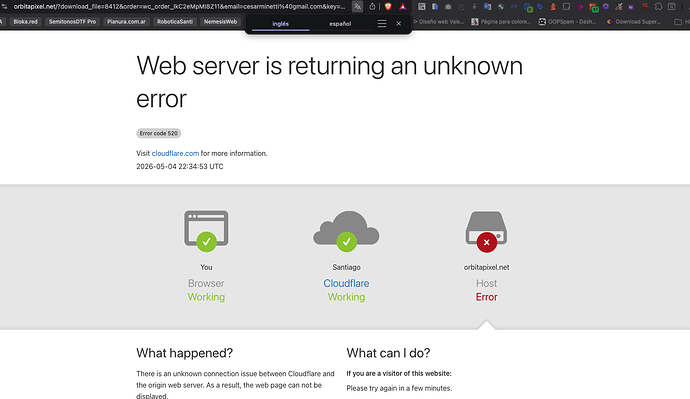Screen dimensions: 690x399
Task: Open the Bioka.red bookmark
Action: coord(25,22)
